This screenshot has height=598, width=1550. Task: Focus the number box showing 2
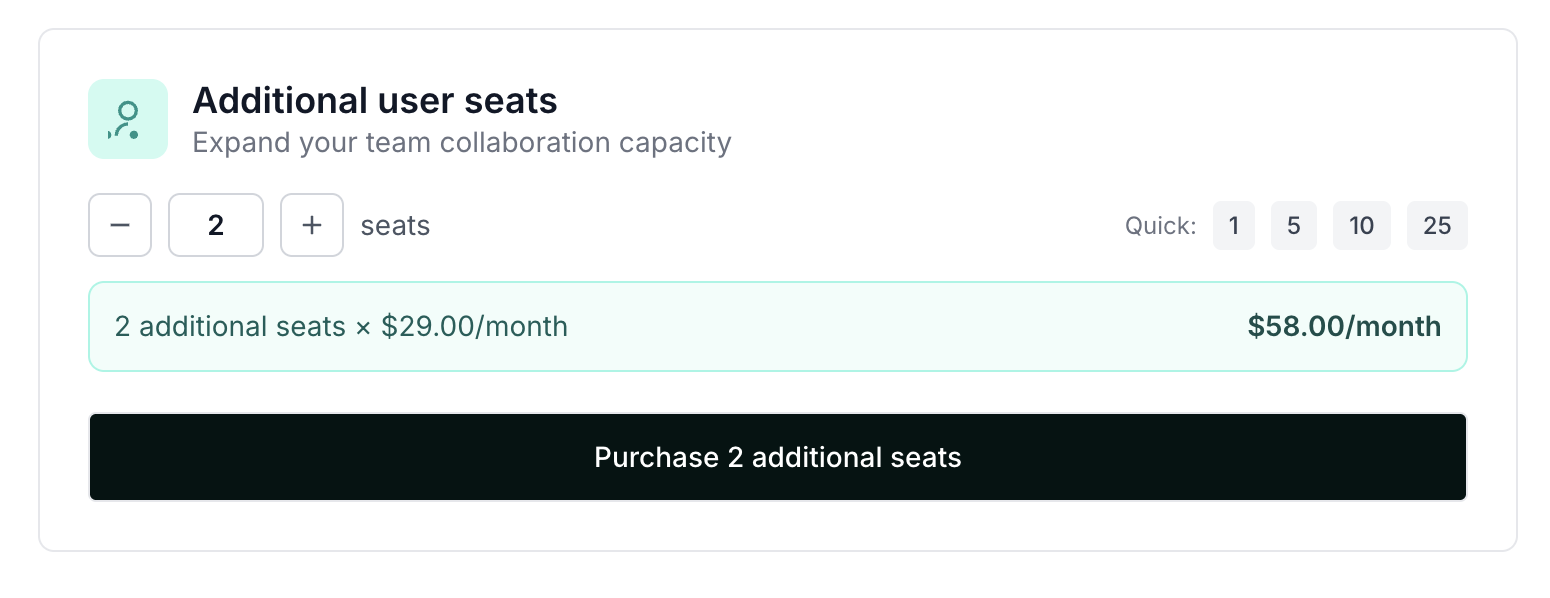point(216,225)
